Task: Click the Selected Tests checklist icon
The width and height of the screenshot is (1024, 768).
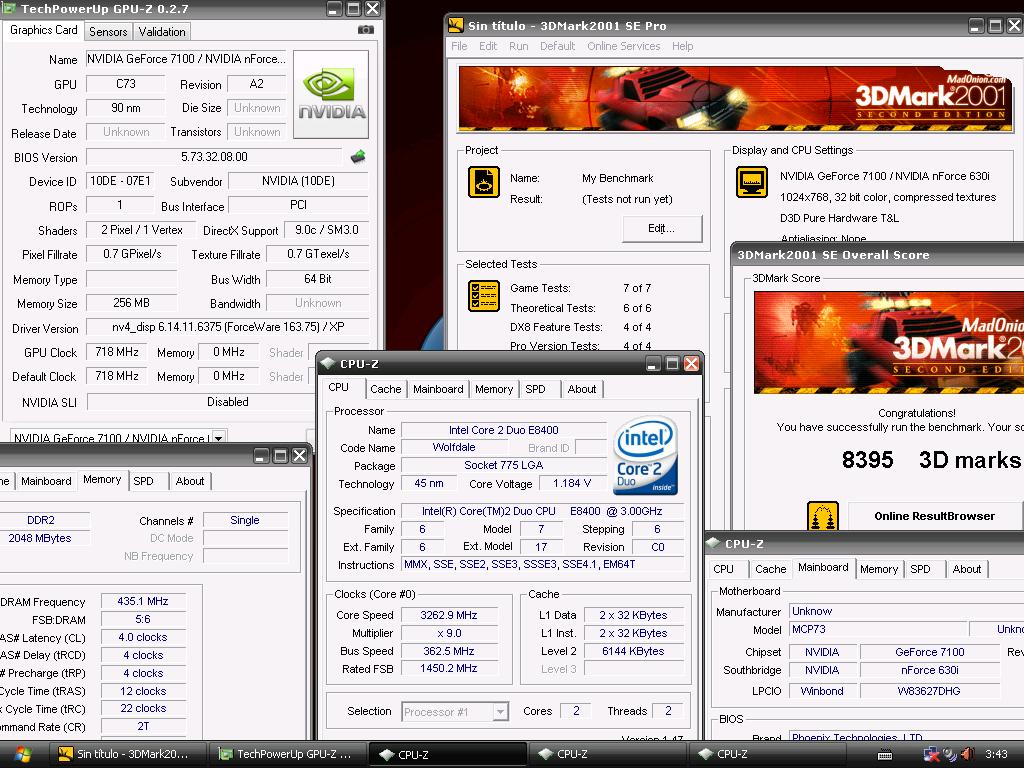Action: (484, 296)
